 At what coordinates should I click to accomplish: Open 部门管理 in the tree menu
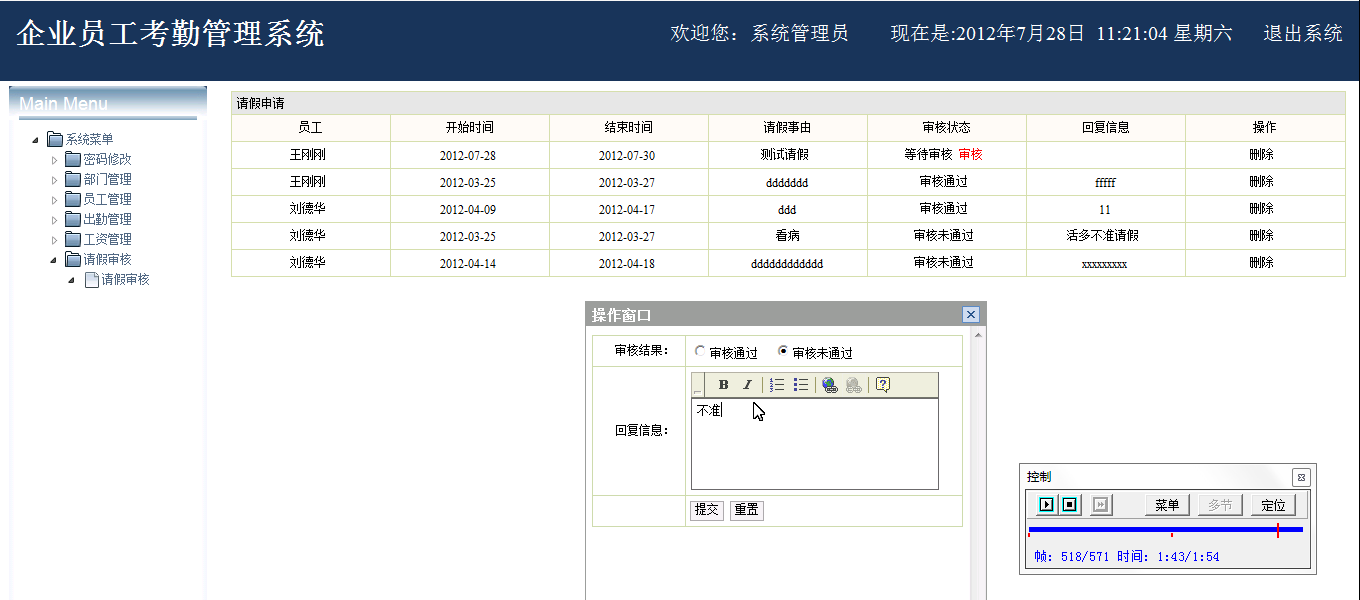(107, 179)
